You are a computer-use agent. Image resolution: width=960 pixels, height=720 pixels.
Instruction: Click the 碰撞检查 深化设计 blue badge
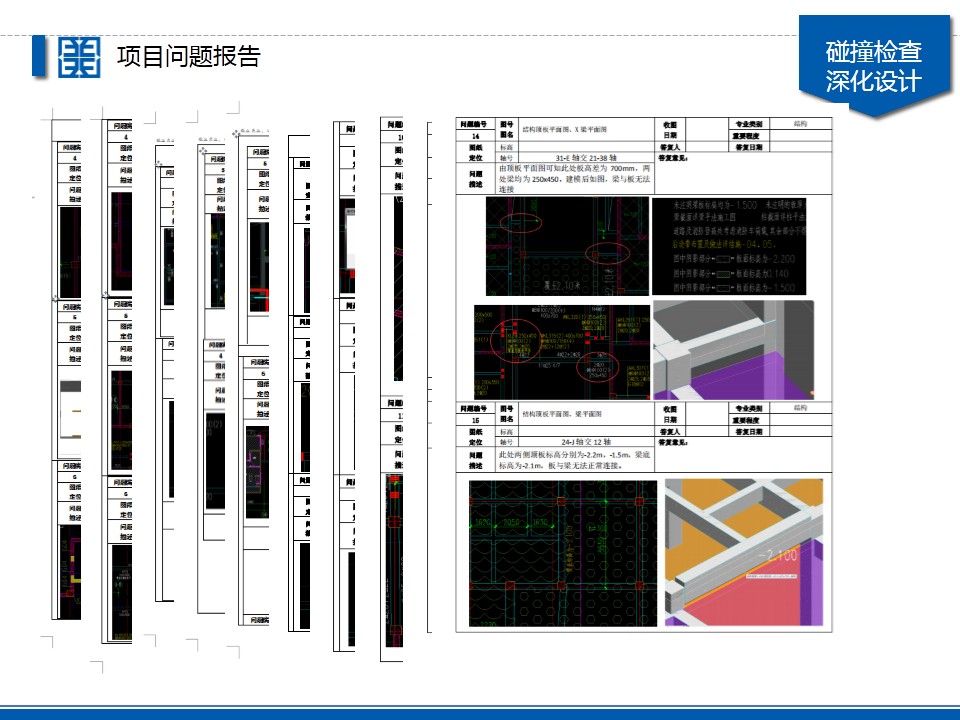click(x=873, y=66)
